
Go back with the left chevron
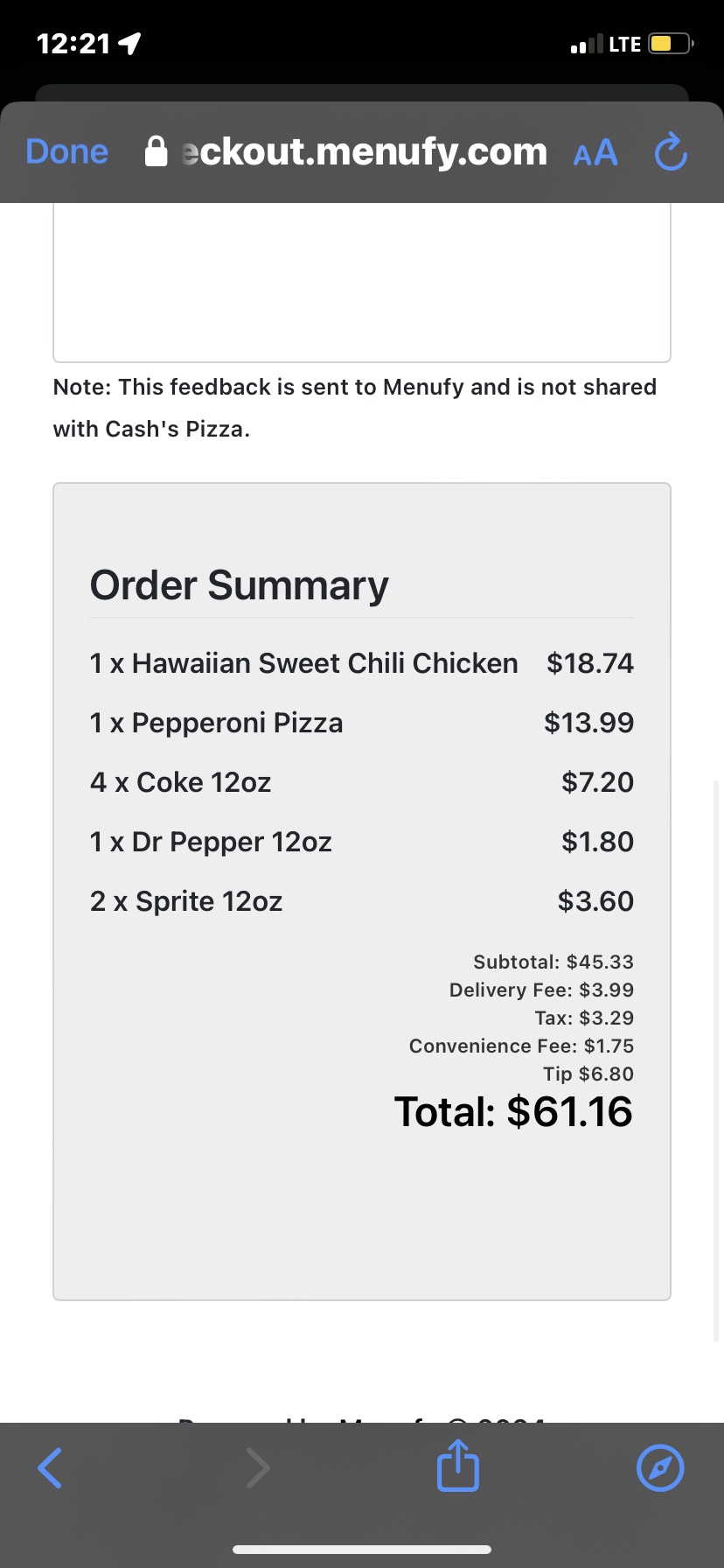[x=50, y=1467]
